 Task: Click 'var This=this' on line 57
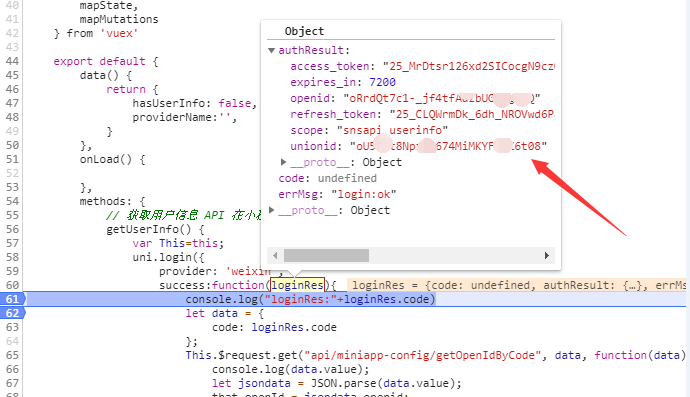click(x=178, y=243)
